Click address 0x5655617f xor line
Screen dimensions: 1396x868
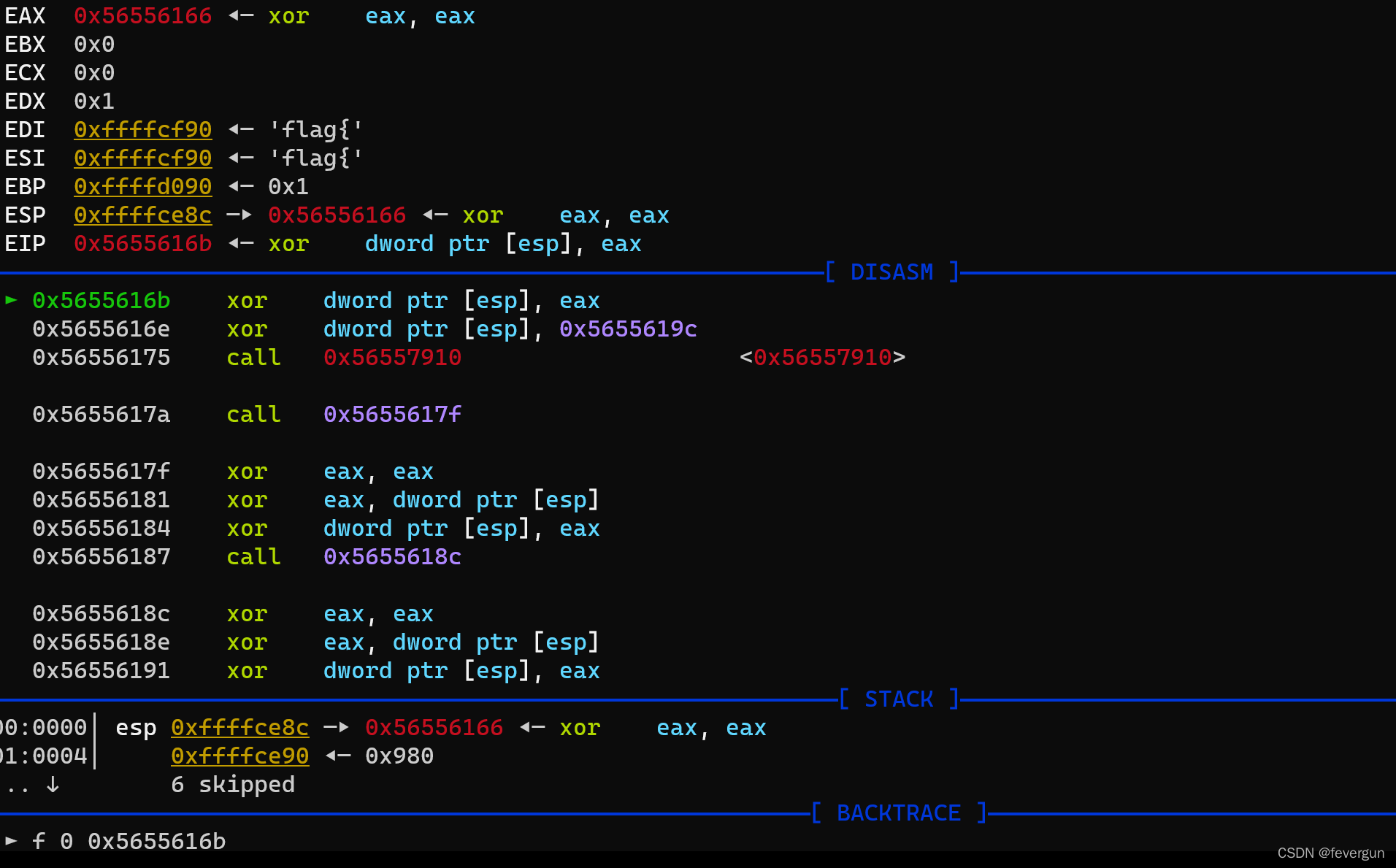101,472
